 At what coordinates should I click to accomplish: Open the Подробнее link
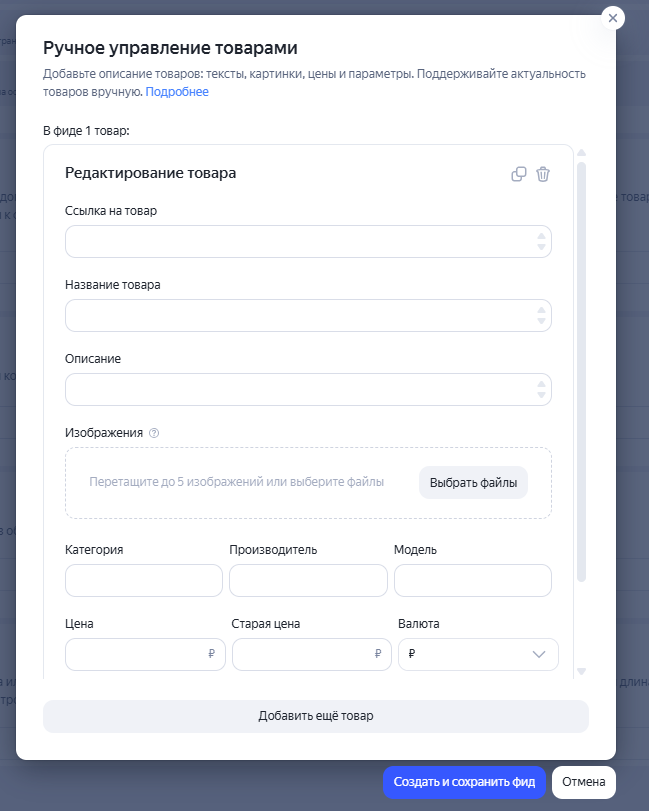coord(177,92)
